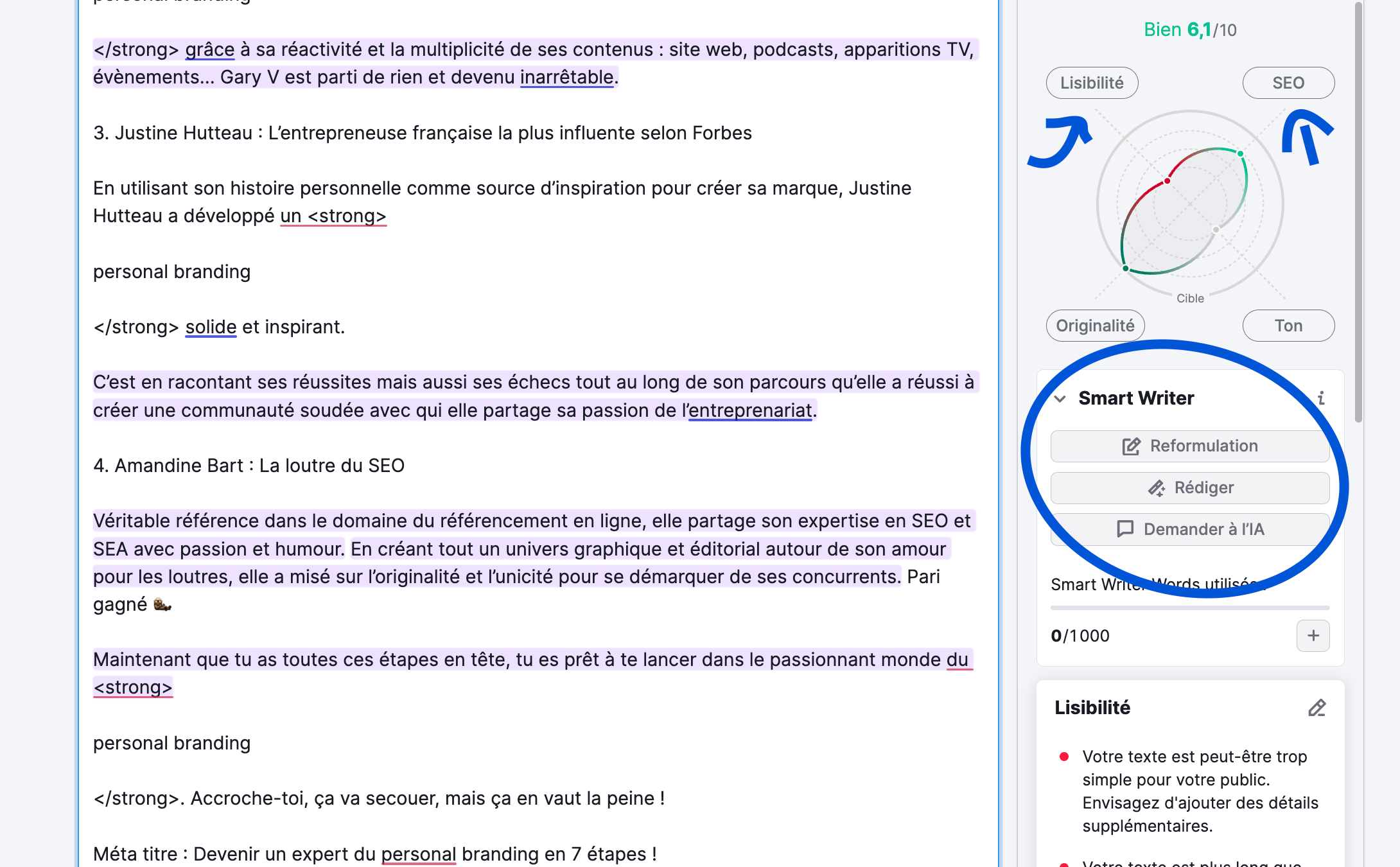Click the Smart Writer words usage progress bar
Viewport: 1400px width, 867px height.
[x=1190, y=608]
